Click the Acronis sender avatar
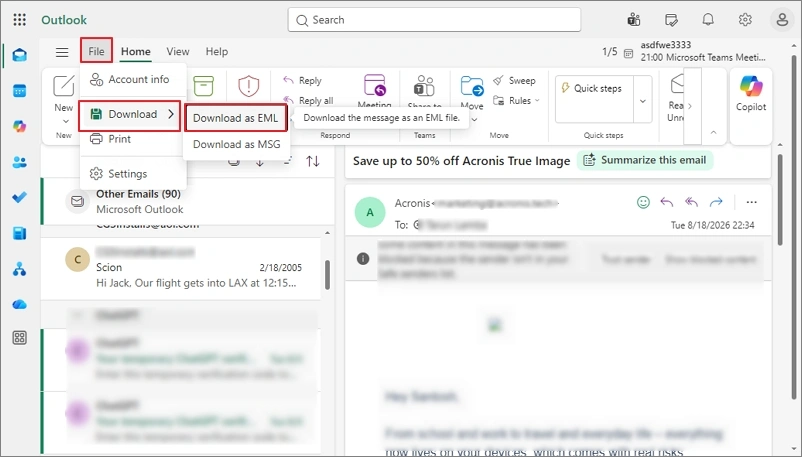 point(370,212)
